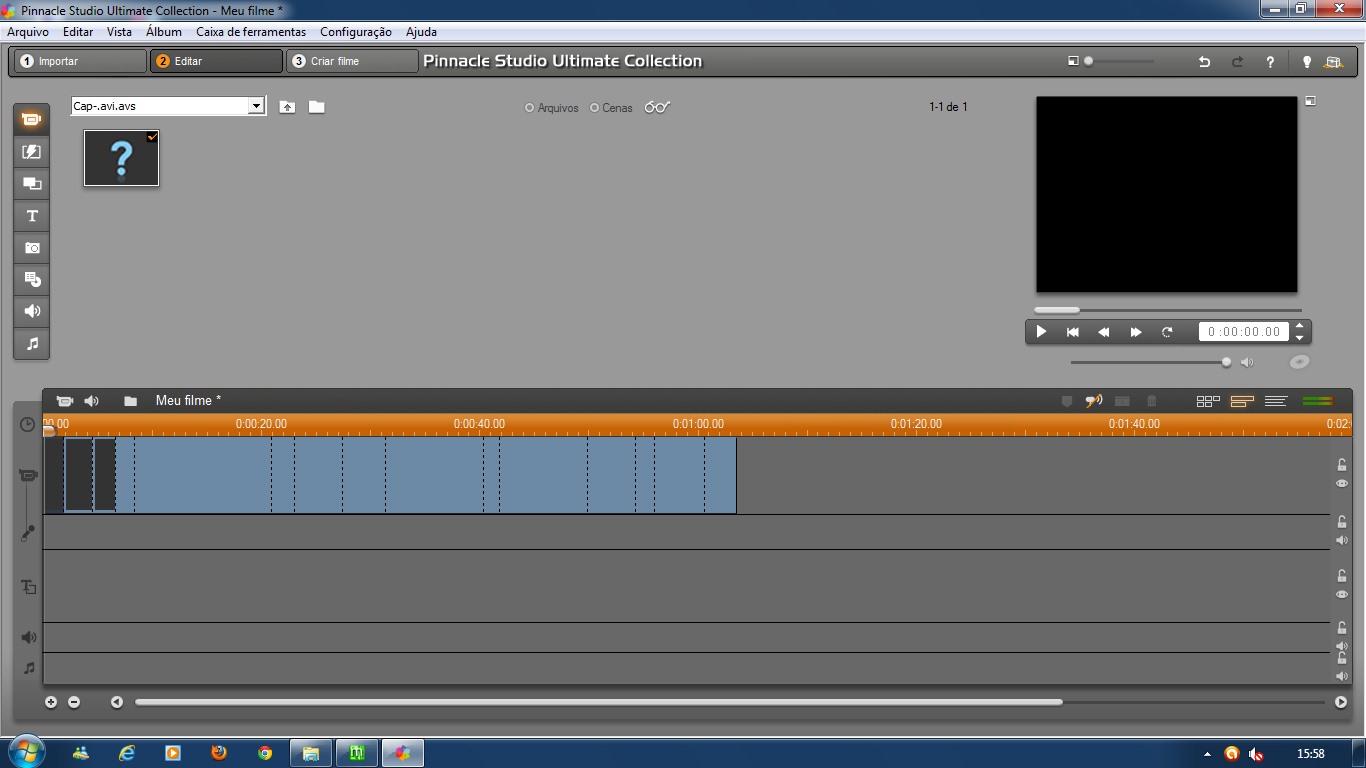This screenshot has height=768, width=1366.
Task: Lock the title overlay track
Action: [x=1342, y=576]
